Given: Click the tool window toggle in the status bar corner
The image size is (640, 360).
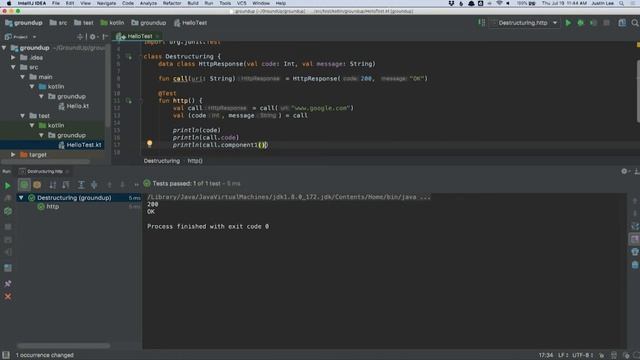Looking at the screenshot, I should (x=6, y=355).
